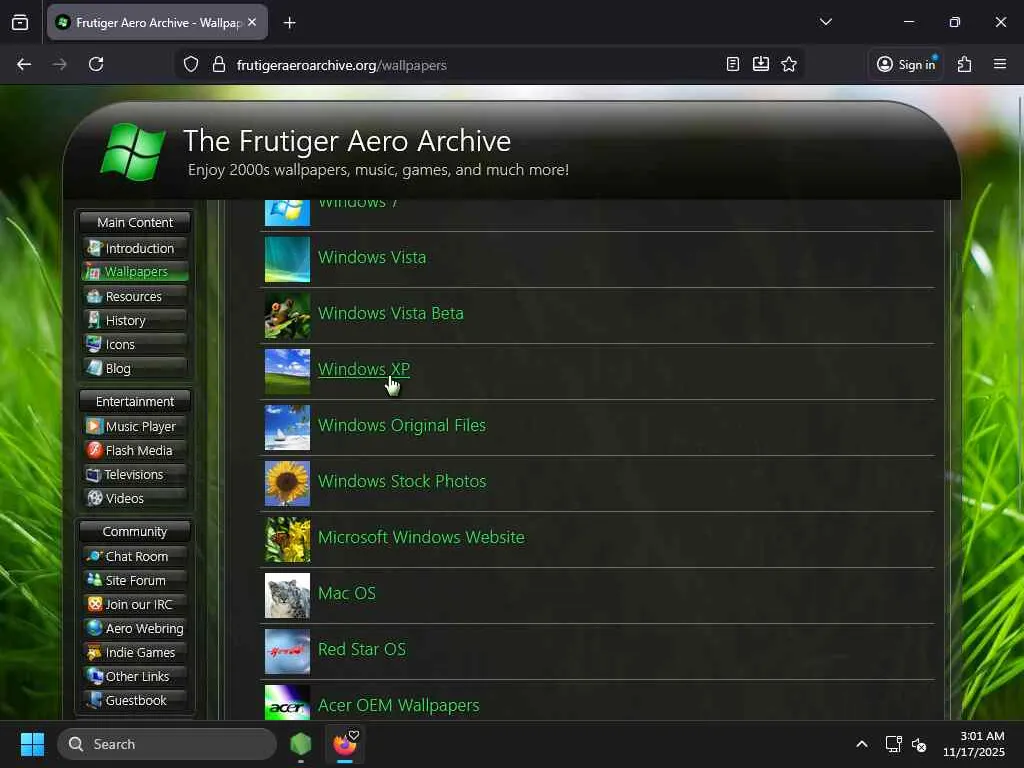
Task: Open the Firefox hamburger menu
Action: click(x=1000, y=64)
